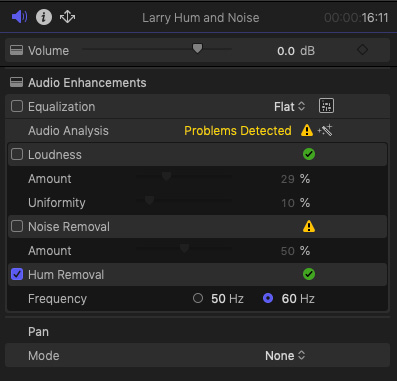Select the 60 Hz radio button
The height and width of the screenshot is (381, 397).
tap(268, 298)
